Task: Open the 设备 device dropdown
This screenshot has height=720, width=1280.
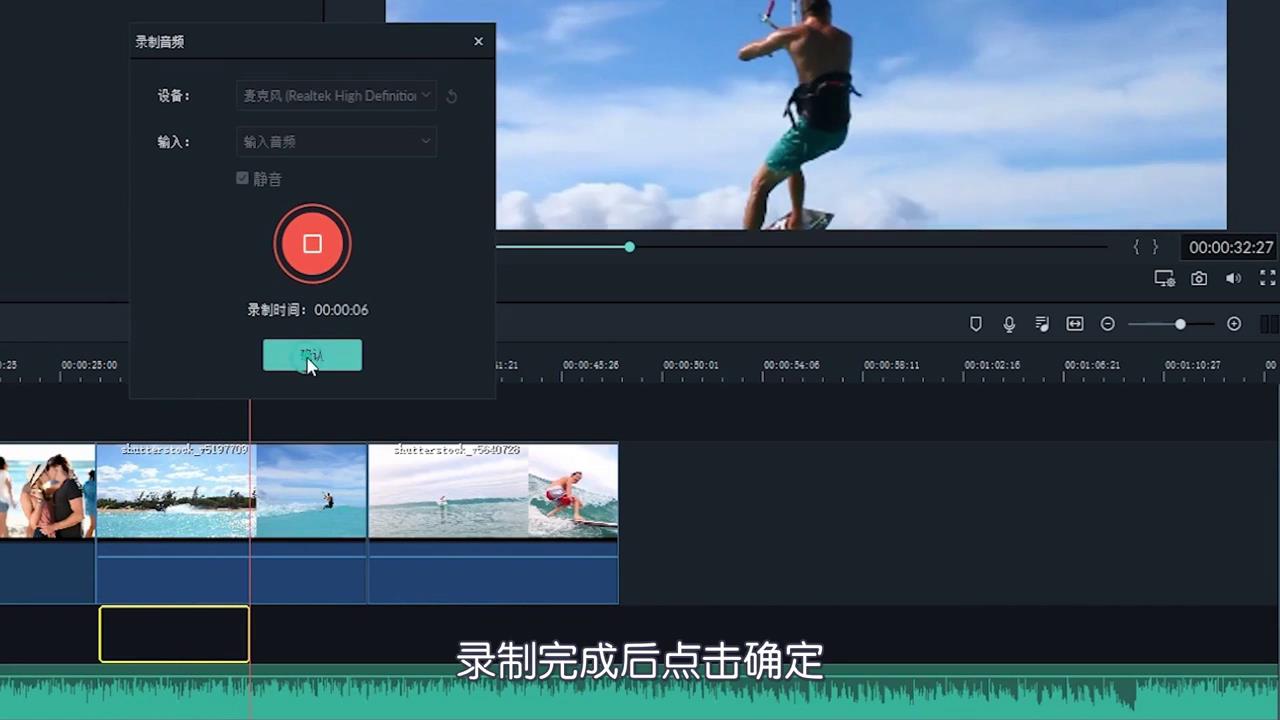Action: (336, 95)
